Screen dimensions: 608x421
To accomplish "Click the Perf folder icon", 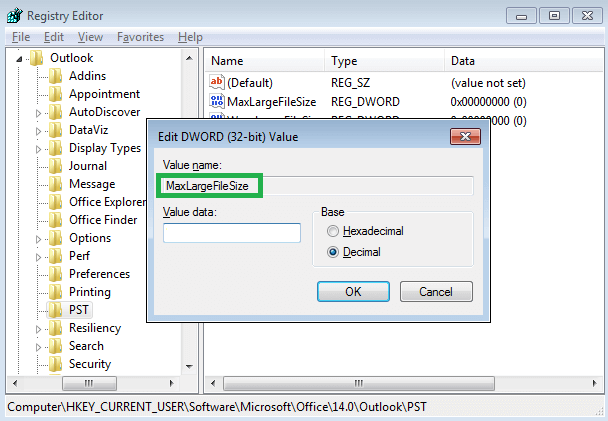I will (55, 256).
